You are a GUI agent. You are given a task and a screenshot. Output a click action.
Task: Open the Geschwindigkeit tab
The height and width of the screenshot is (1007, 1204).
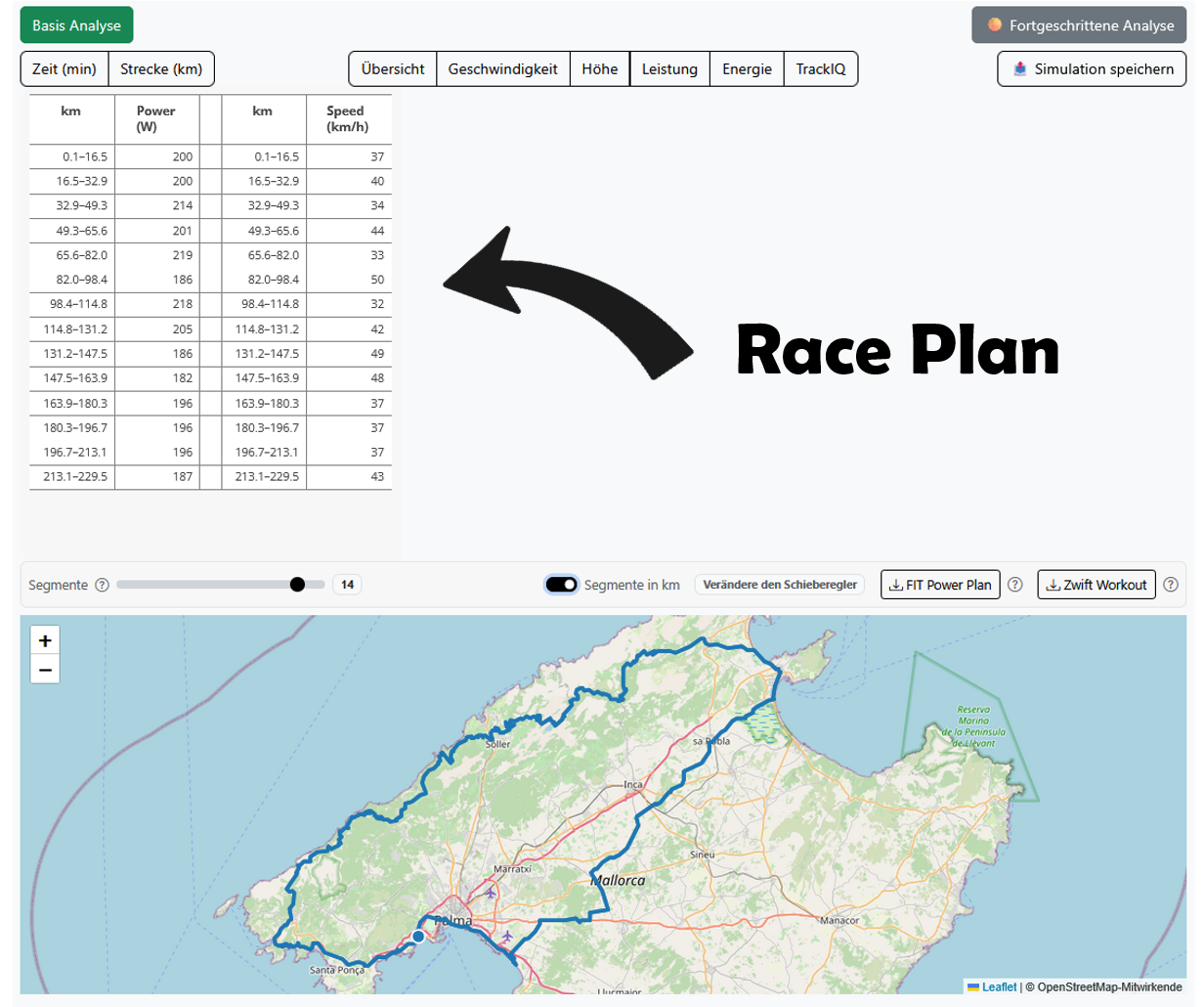point(502,69)
